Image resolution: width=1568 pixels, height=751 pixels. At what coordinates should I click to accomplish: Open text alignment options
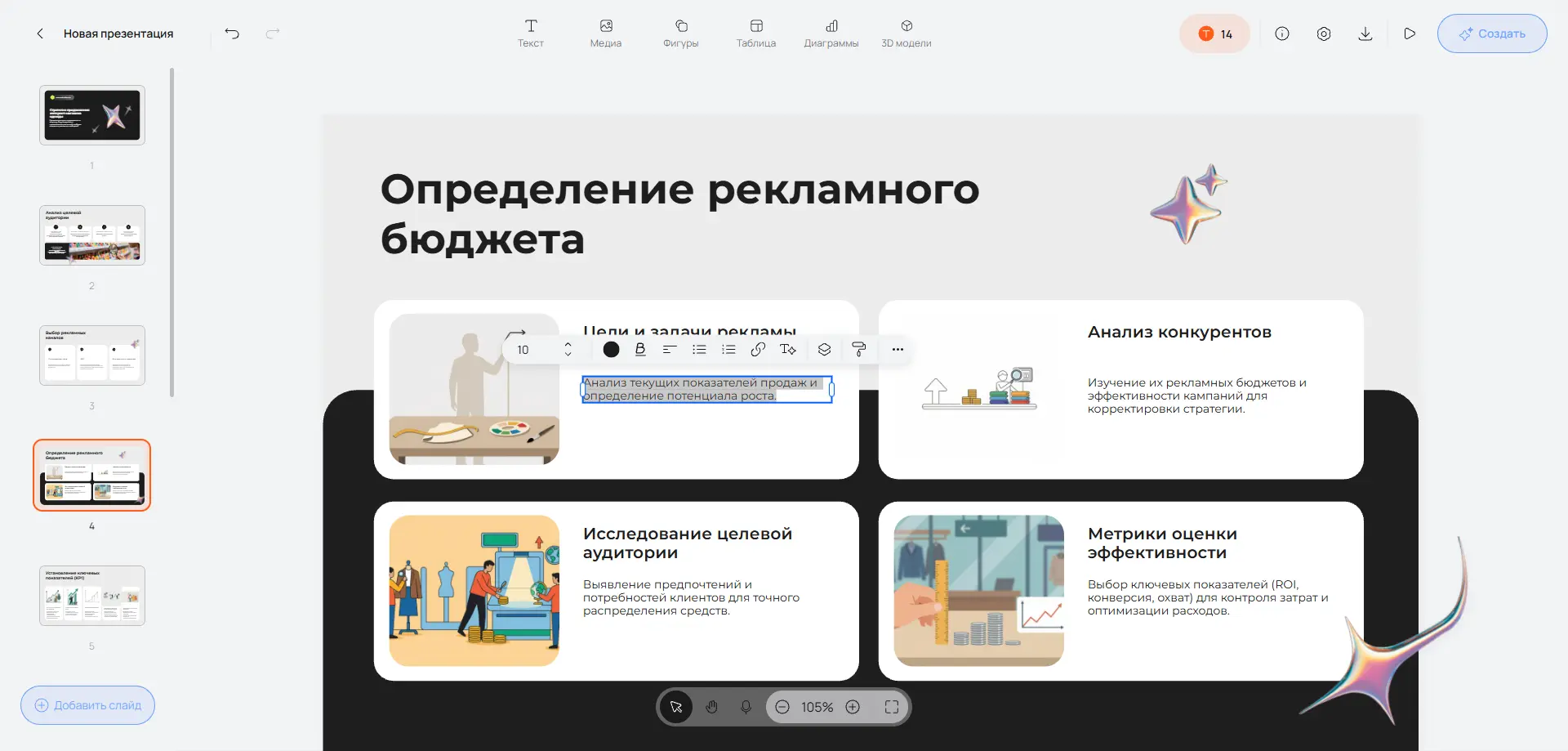670,350
